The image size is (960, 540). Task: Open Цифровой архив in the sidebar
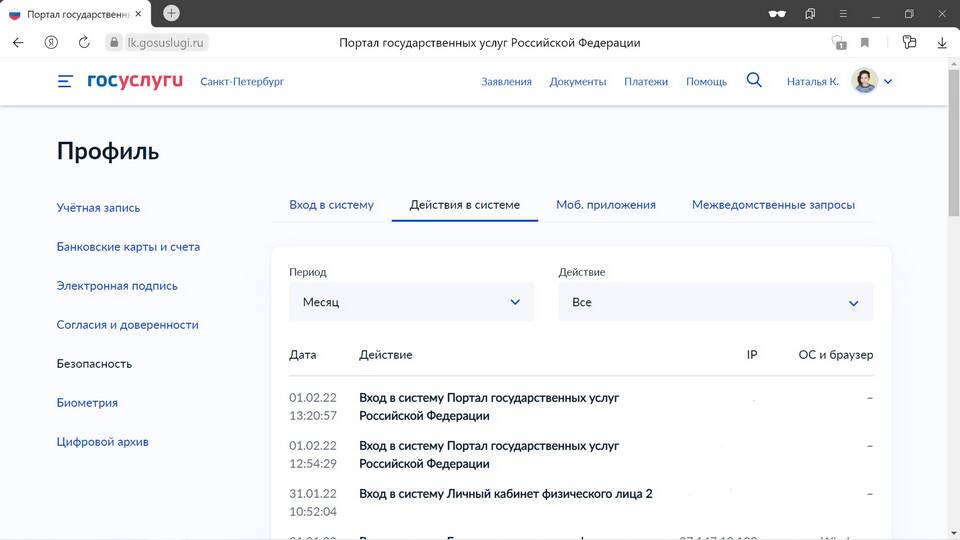click(x=102, y=442)
